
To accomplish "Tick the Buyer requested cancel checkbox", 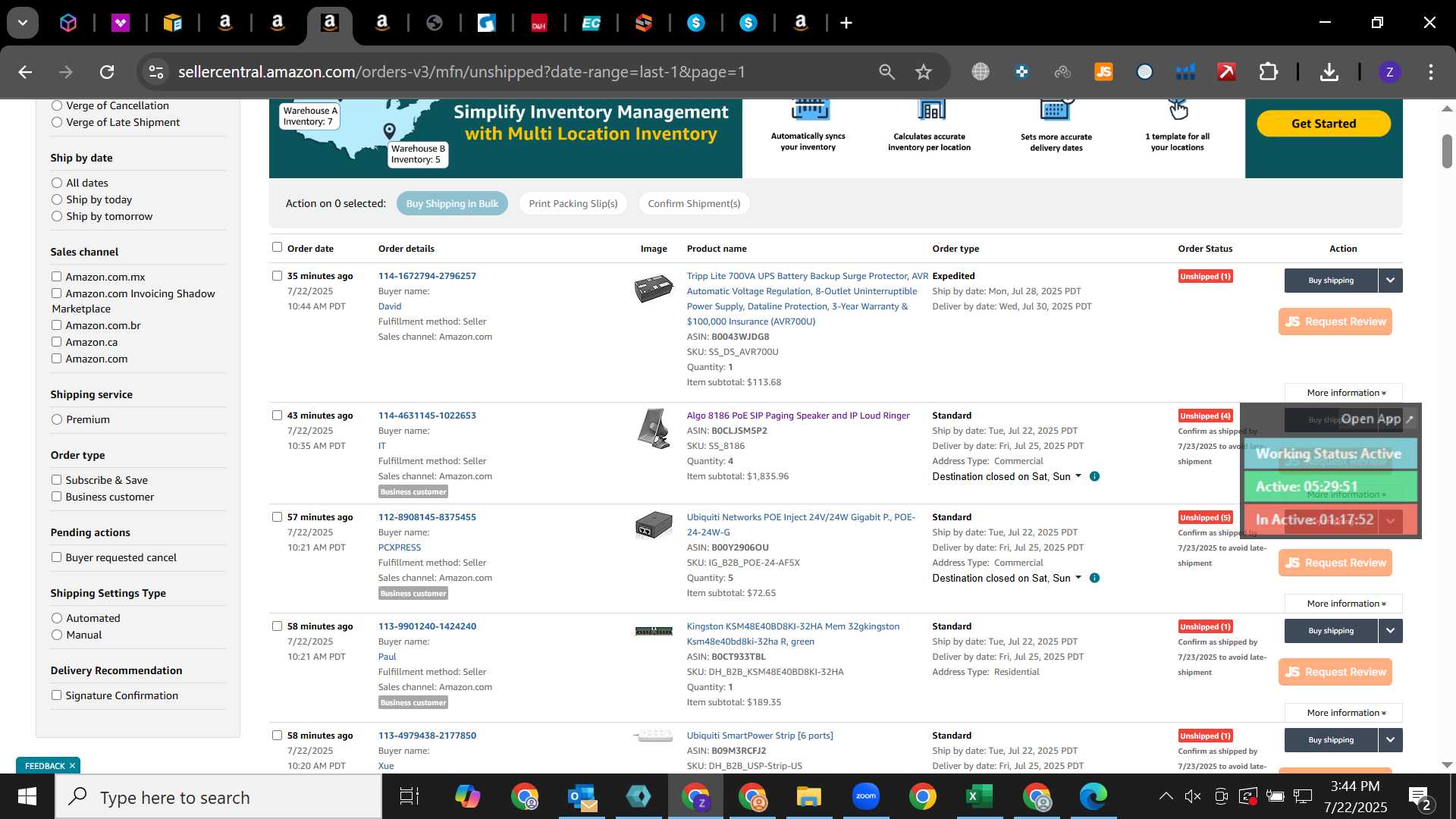I will point(56,557).
